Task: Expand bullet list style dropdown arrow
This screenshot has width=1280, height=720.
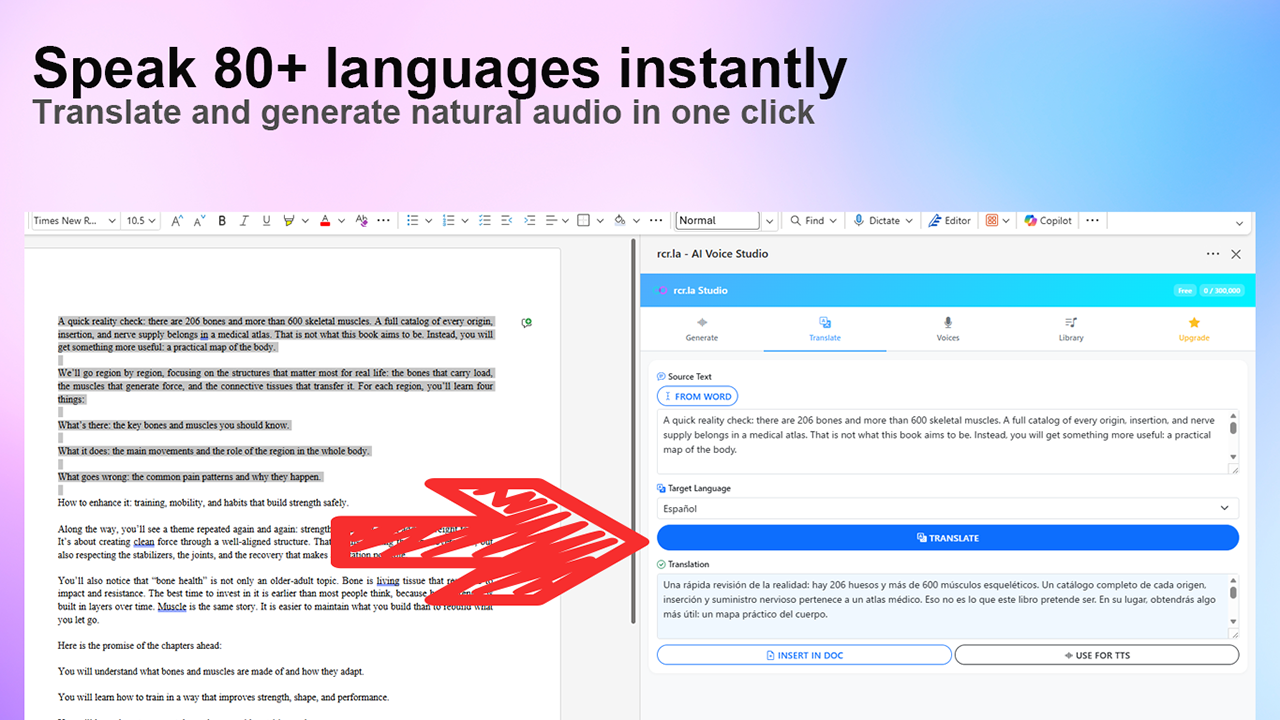Action: (427, 221)
